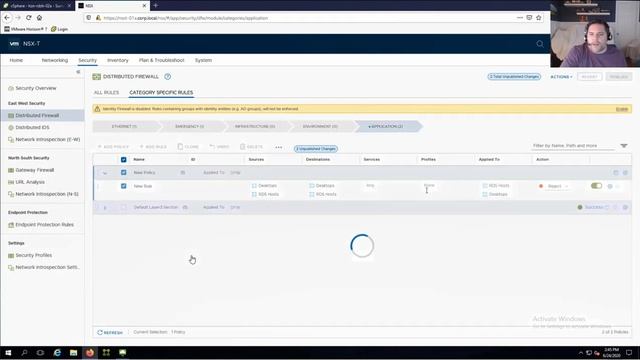Click Add Policy button

tap(113, 147)
